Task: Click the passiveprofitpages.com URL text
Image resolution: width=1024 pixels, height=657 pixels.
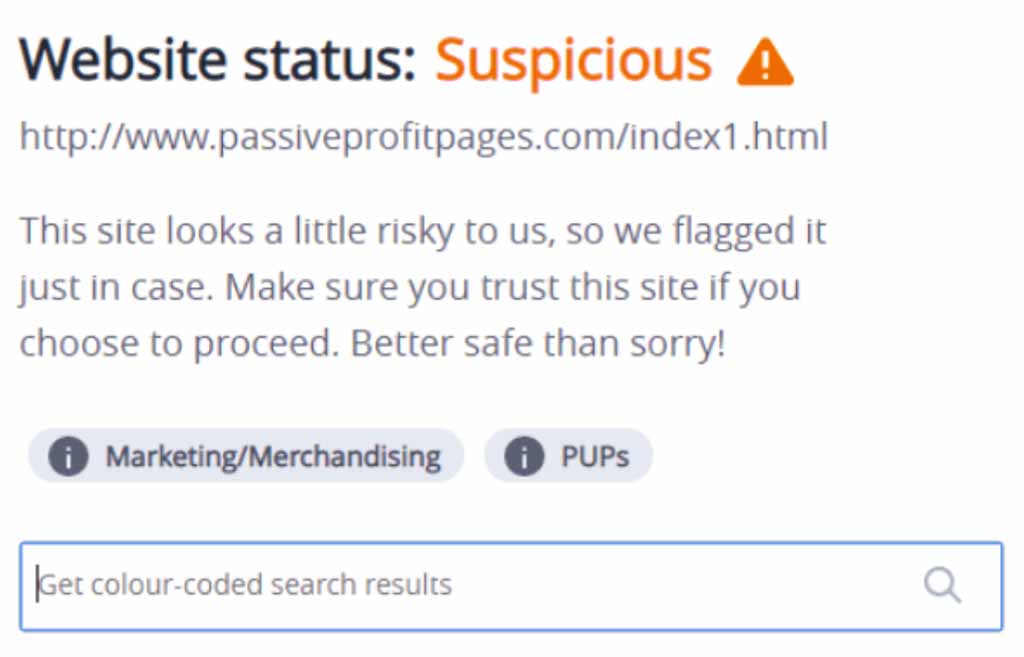Action: point(424,137)
